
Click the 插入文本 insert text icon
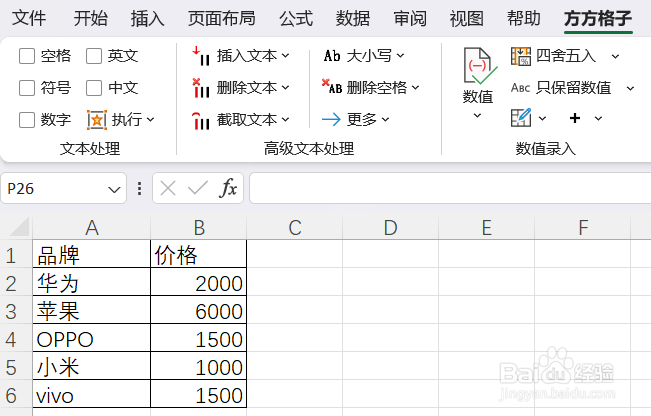point(201,56)
